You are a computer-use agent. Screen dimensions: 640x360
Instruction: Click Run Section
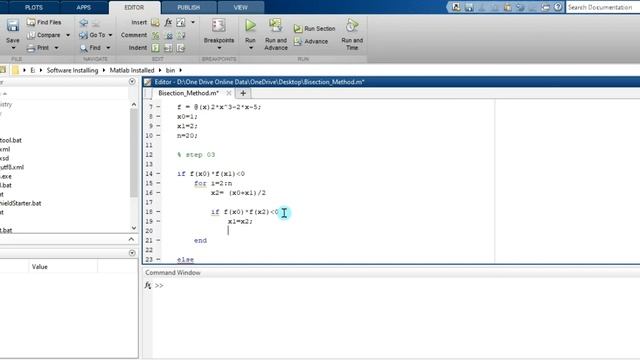coord(315,29)
